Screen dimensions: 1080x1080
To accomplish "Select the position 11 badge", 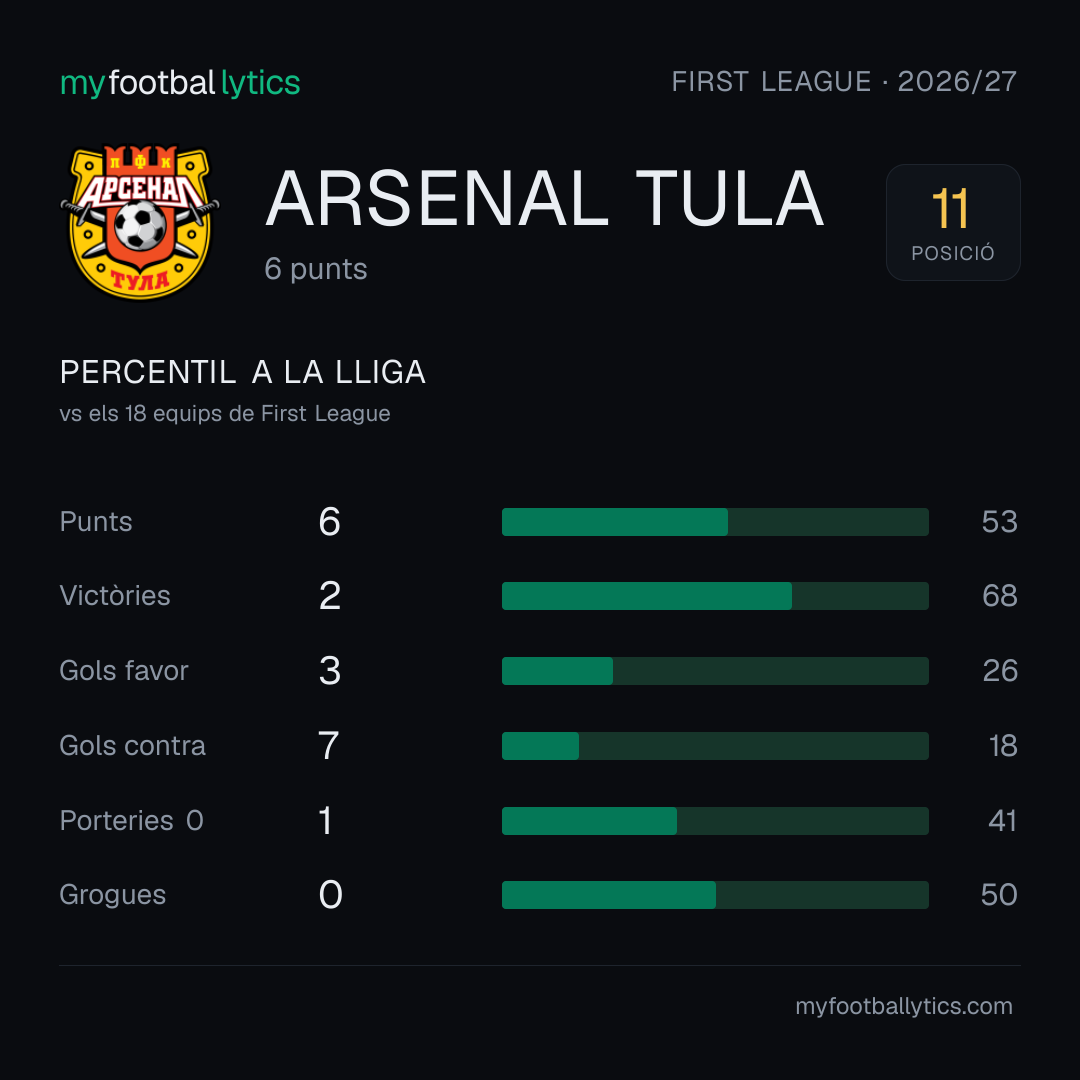I will [953, 222].
